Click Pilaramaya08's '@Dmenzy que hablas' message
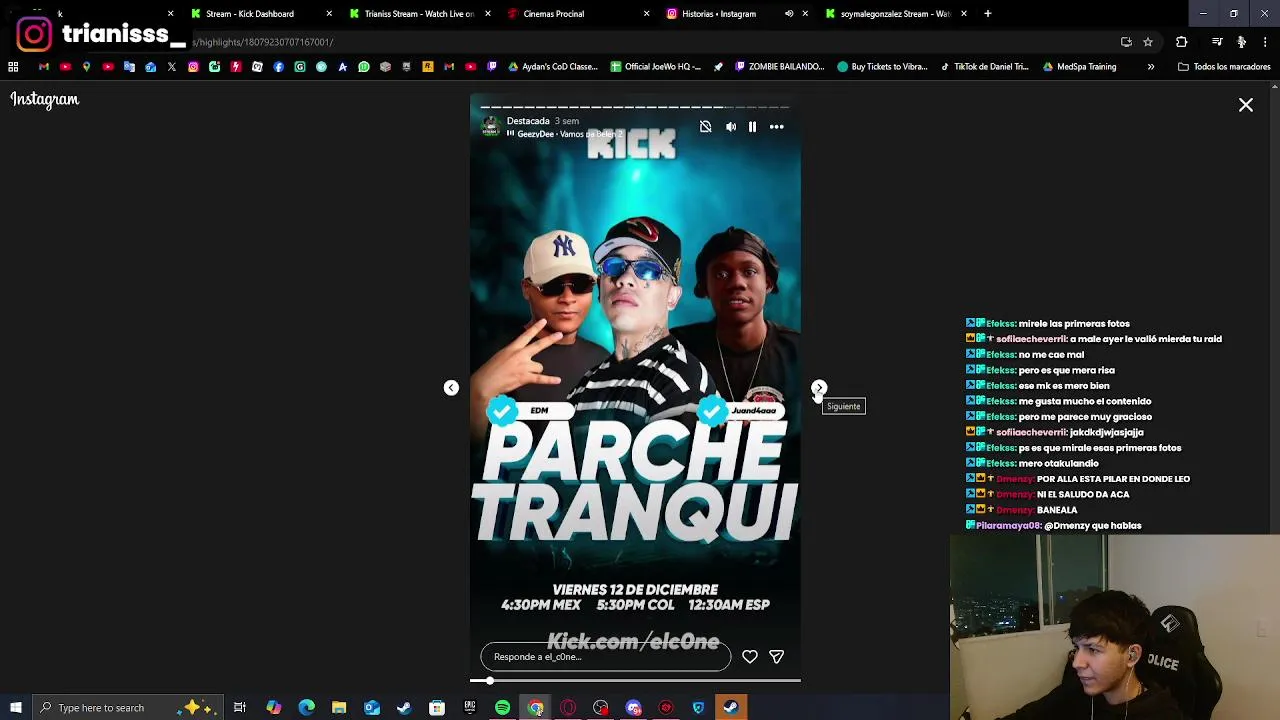 1093,526
